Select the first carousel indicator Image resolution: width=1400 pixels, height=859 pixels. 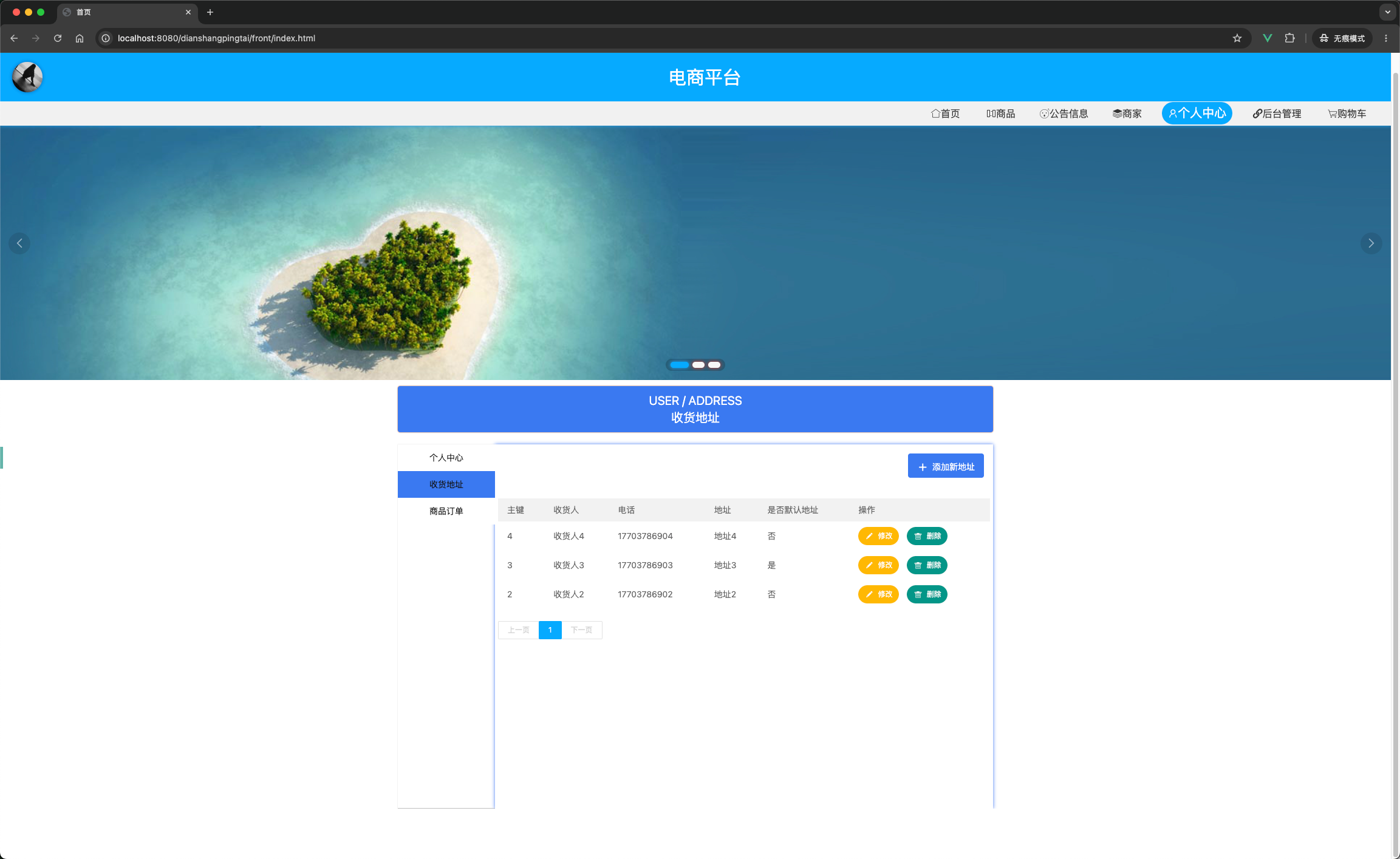click(x=680, y=365)
